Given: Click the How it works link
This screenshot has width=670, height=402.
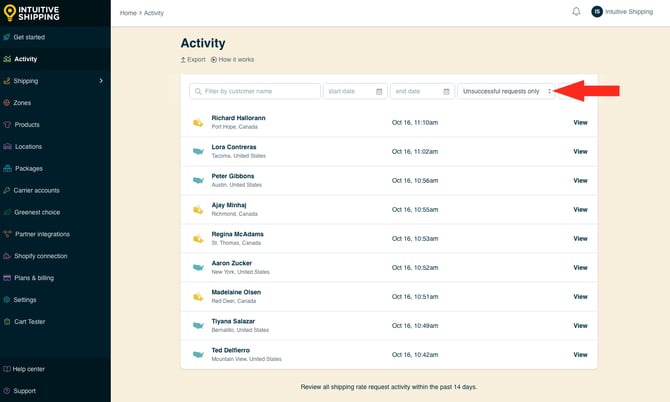Looking at the screenshot, I should pos(232,60).
